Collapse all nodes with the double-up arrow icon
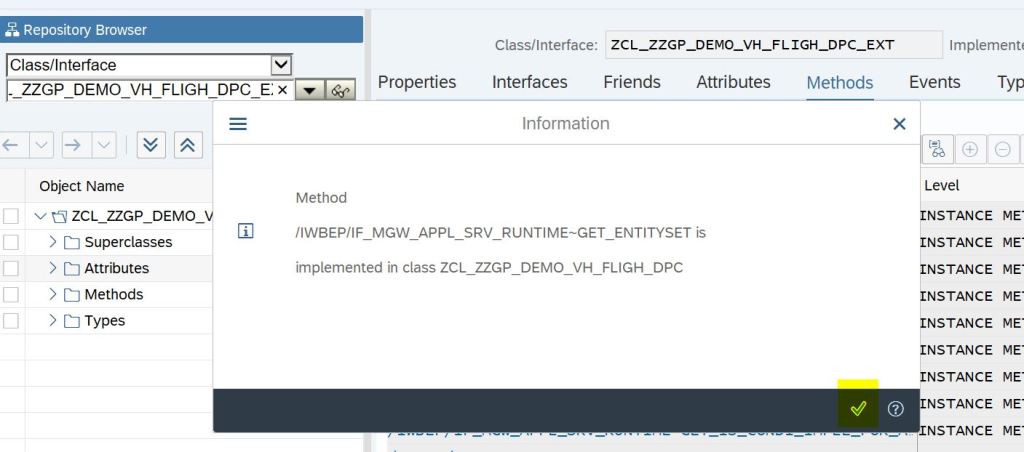1024x452 pixels. tap(186, 145)
